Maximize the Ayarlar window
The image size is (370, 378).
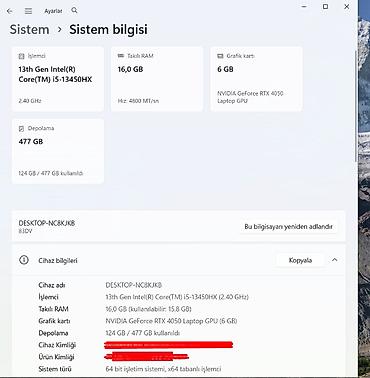point(325,6)
